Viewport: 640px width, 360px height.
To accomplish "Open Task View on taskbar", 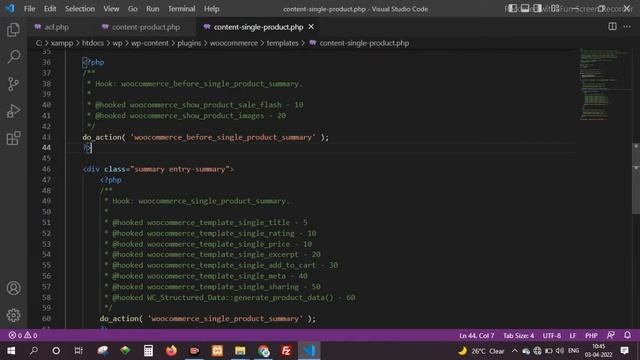I will 78,351.
